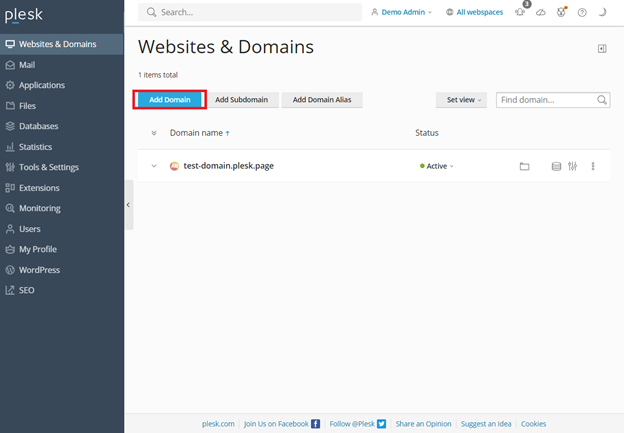Open Websites & Domains in sidebar
Viewport: 624px width, 433px height.
coord(62,44)
